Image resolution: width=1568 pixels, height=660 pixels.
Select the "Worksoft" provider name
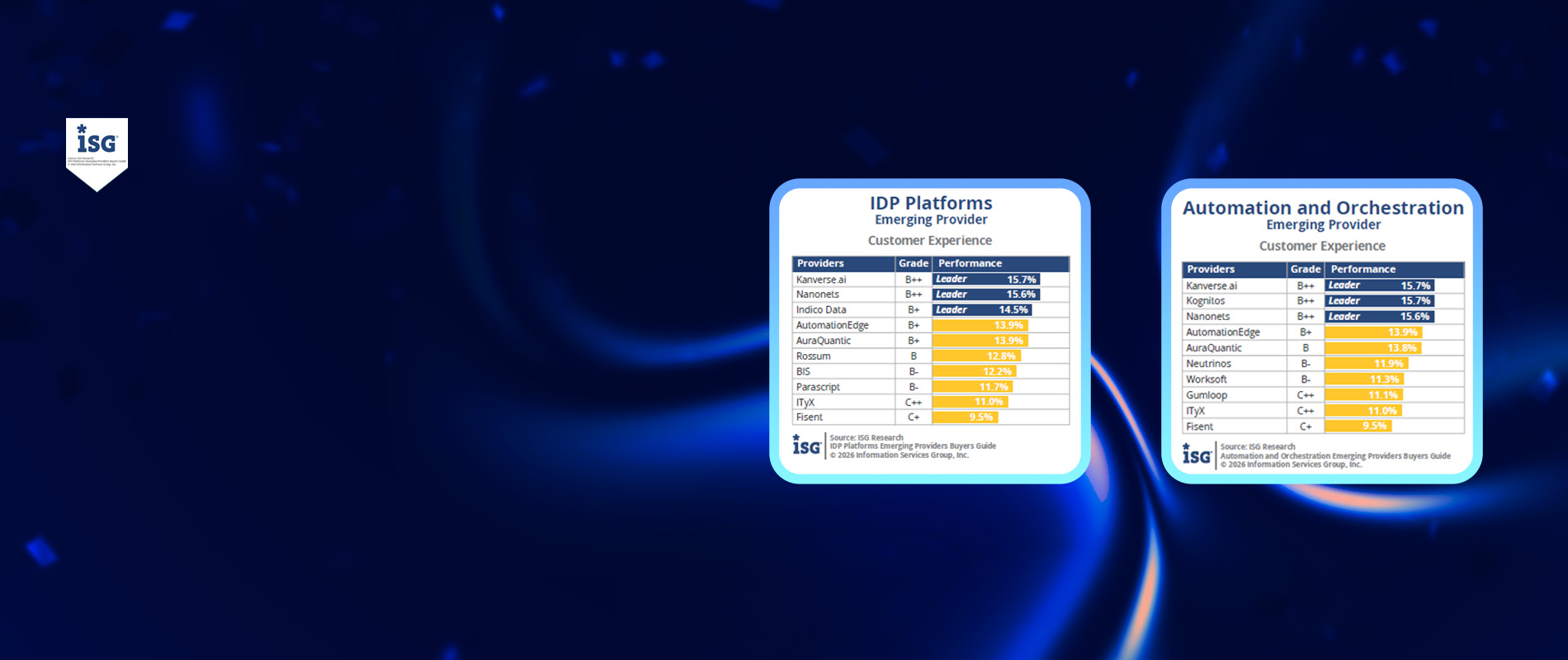pos(1207,379)
